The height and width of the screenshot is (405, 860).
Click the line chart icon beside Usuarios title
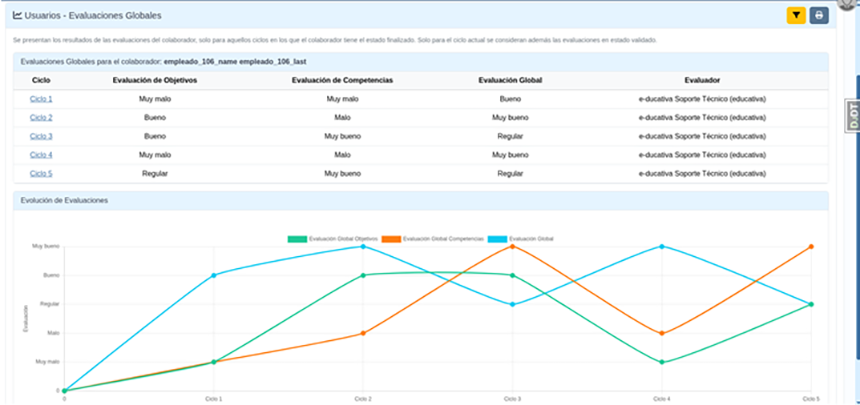coord(17,16)
